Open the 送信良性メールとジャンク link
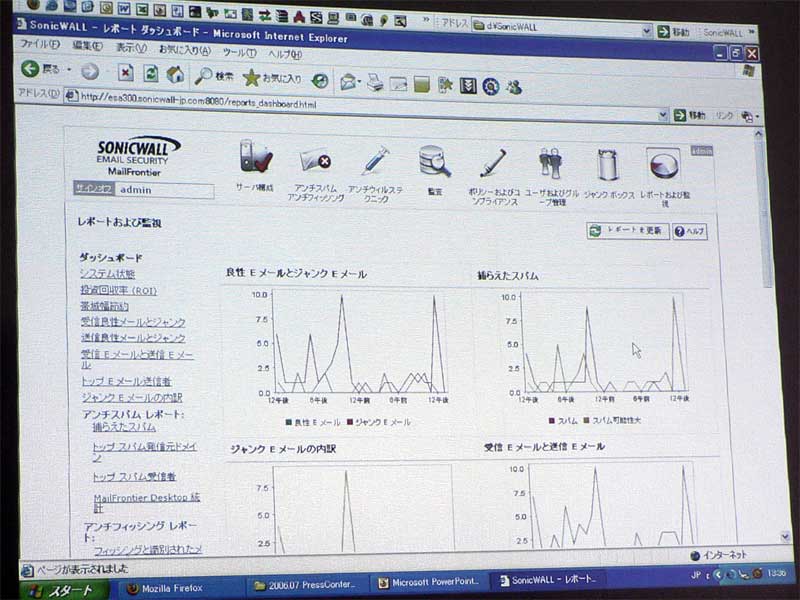 tap(133, 338)
